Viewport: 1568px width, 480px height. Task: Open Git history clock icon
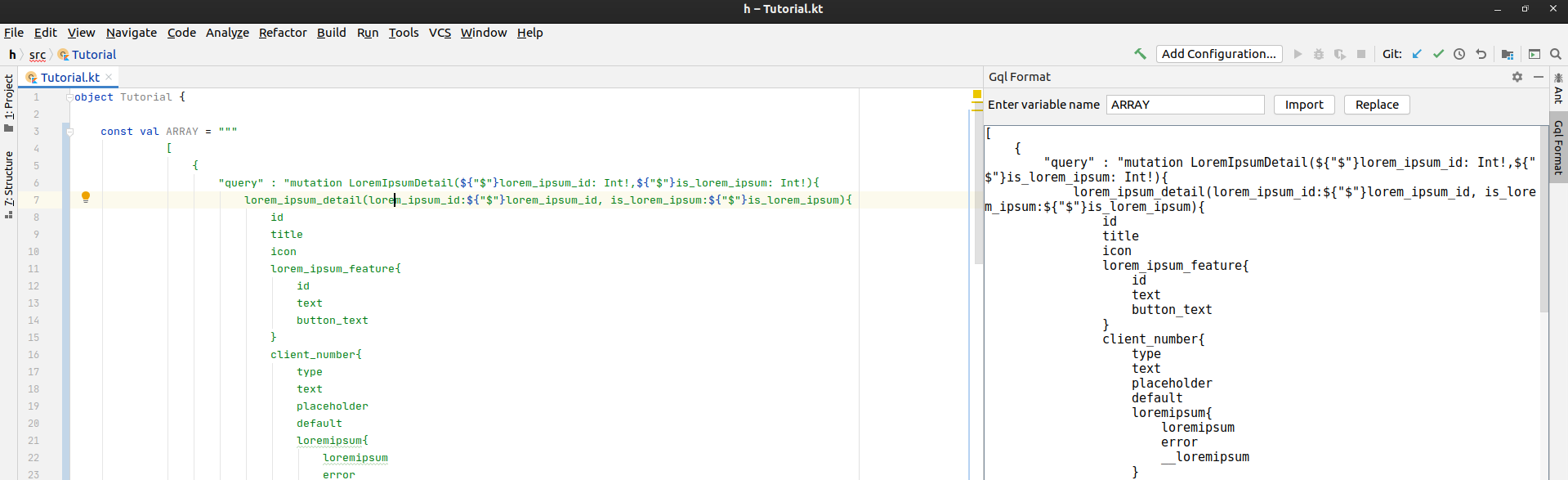click(1459, 54)
